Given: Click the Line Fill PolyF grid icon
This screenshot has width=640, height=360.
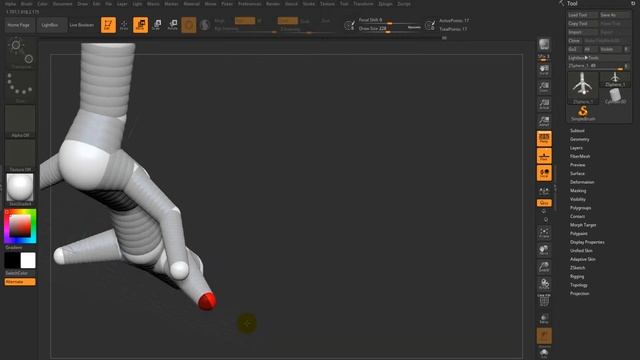Looking at the screenshot, I should [544, 301].
